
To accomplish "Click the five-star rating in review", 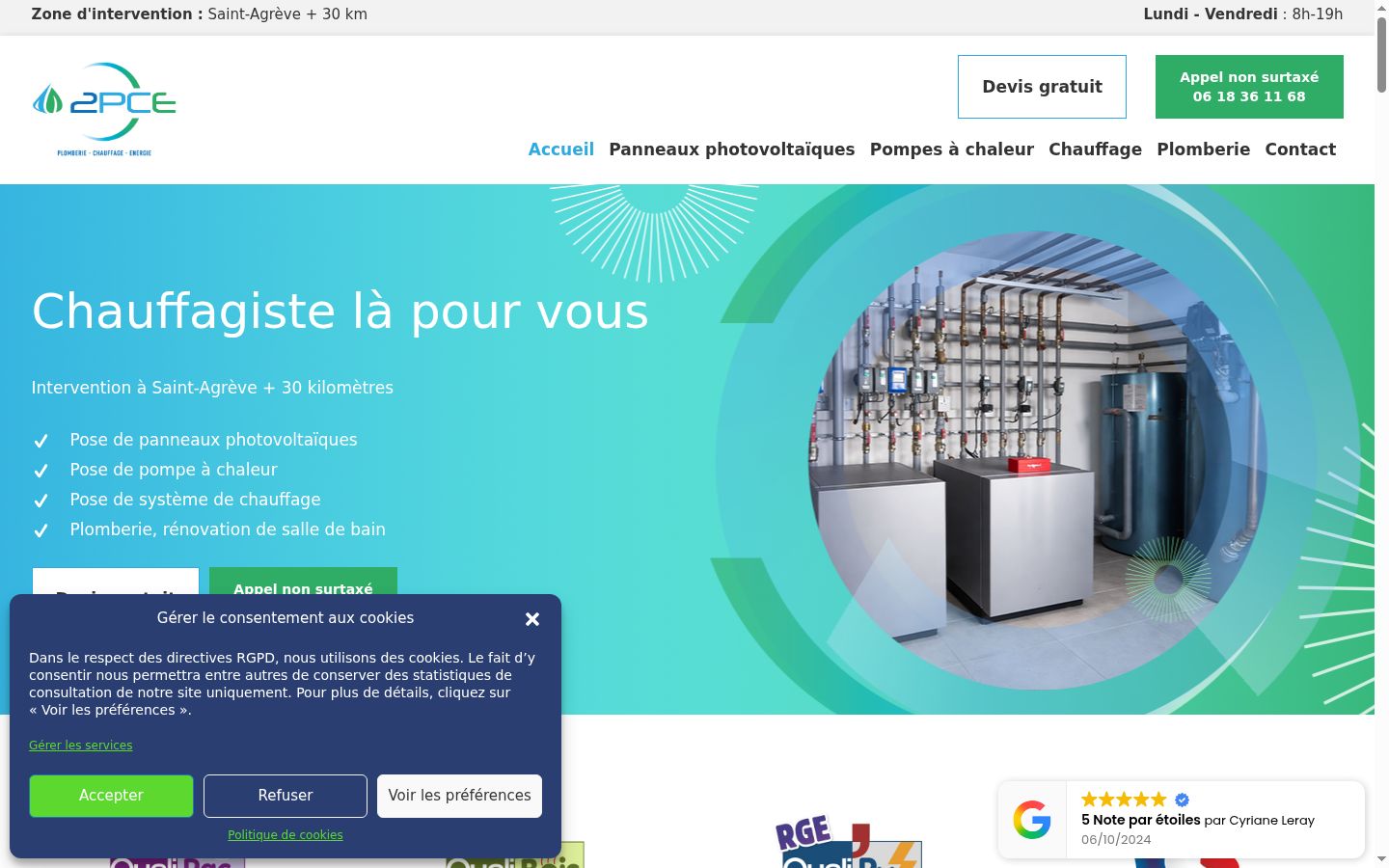I will pos(1124,800).
